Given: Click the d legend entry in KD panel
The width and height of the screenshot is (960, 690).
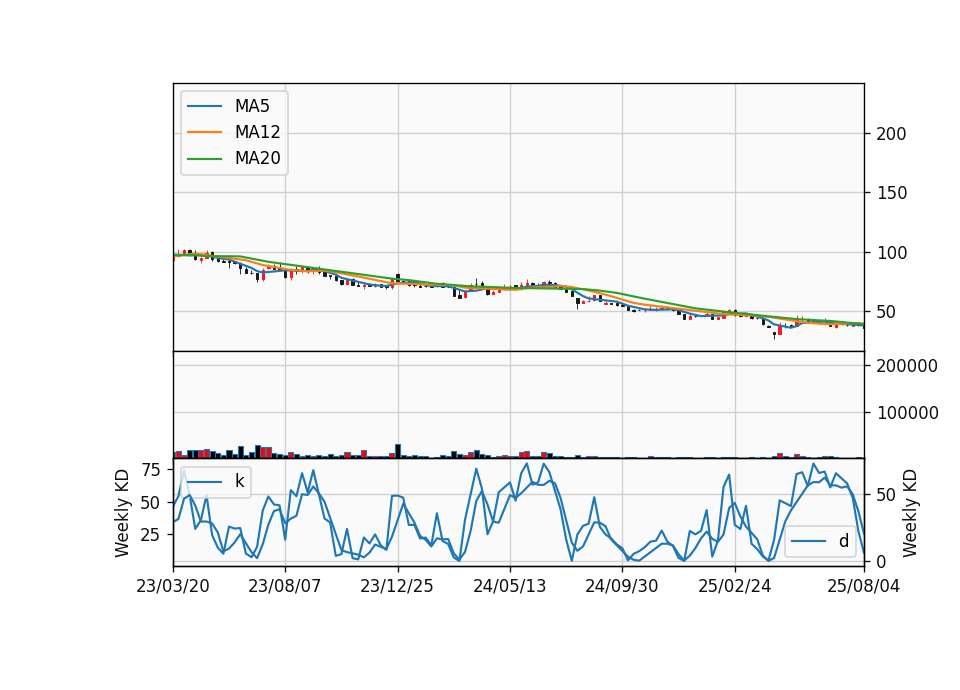Looking at the screenshot, I should pos(820,541).
